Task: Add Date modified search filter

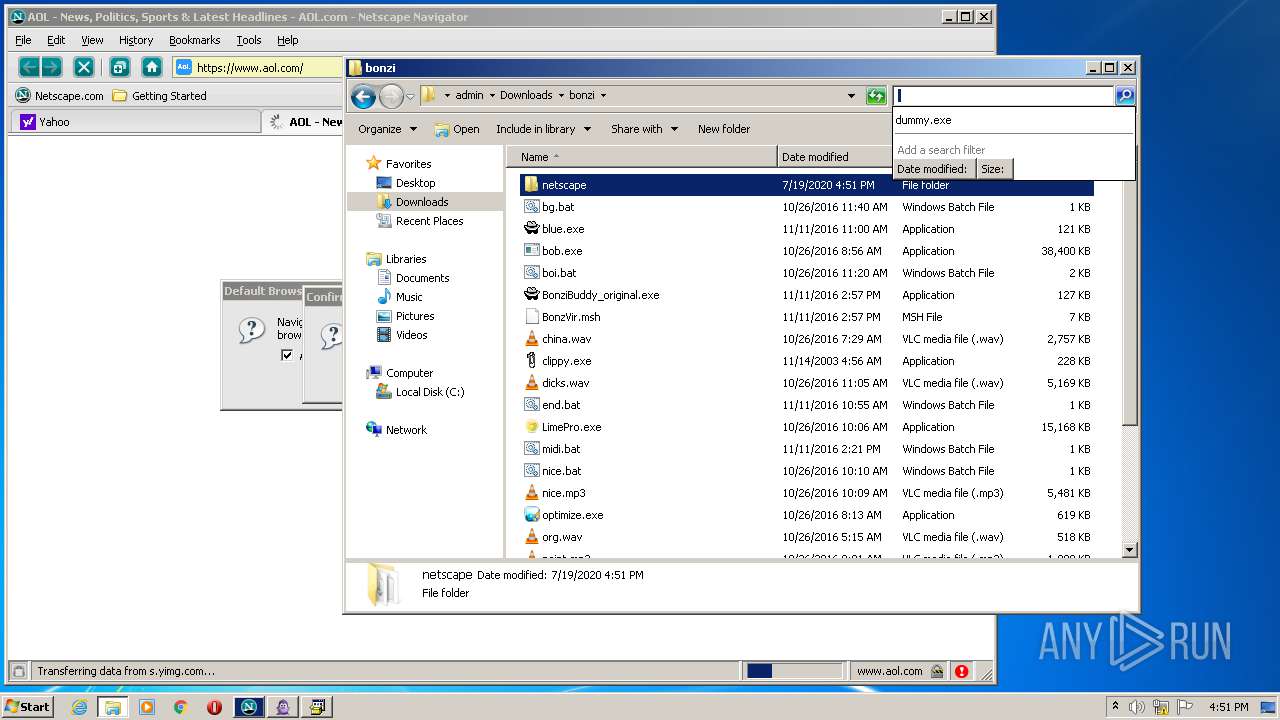Action: (932, 169)
